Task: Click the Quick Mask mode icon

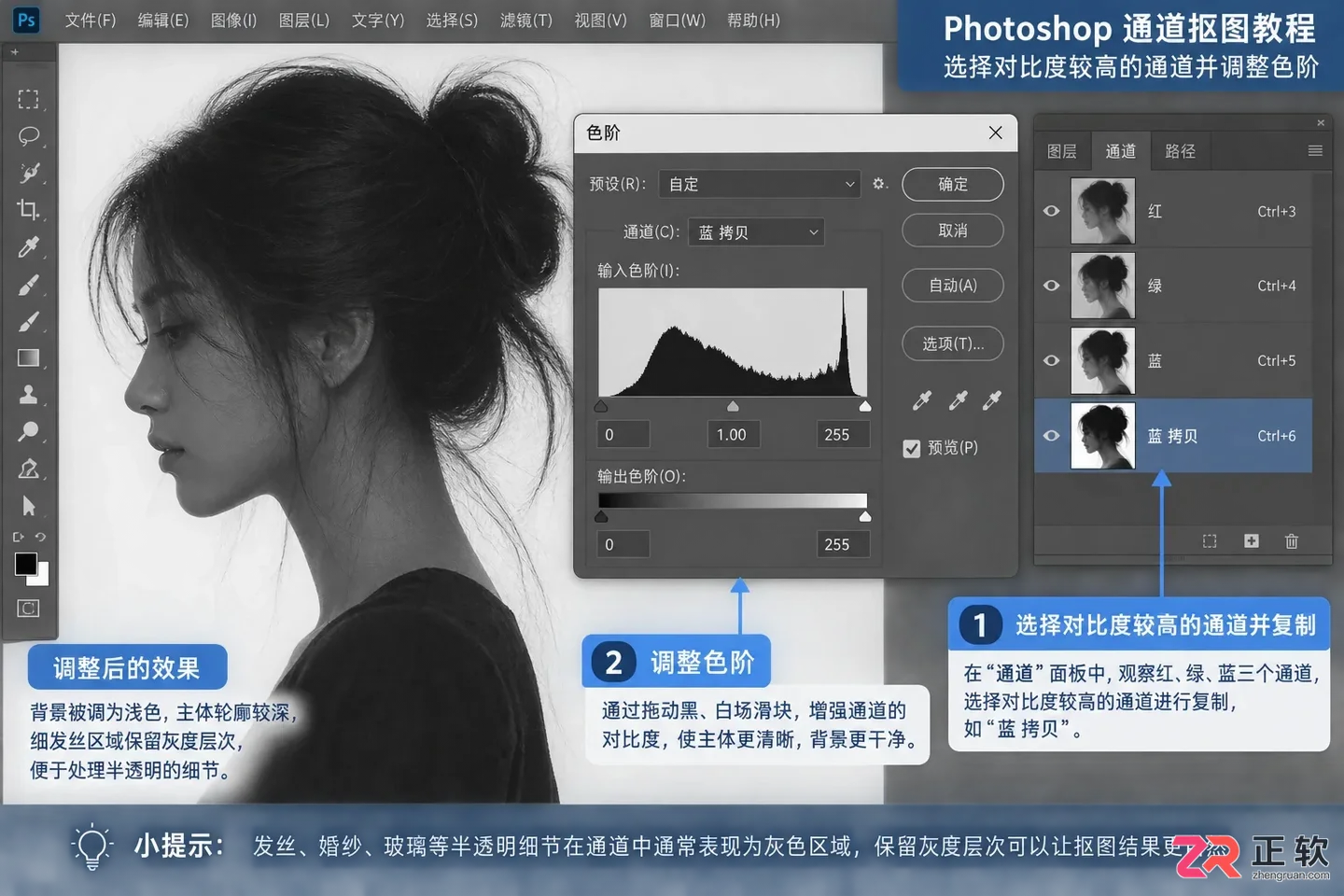Action: tap(29, 609)
